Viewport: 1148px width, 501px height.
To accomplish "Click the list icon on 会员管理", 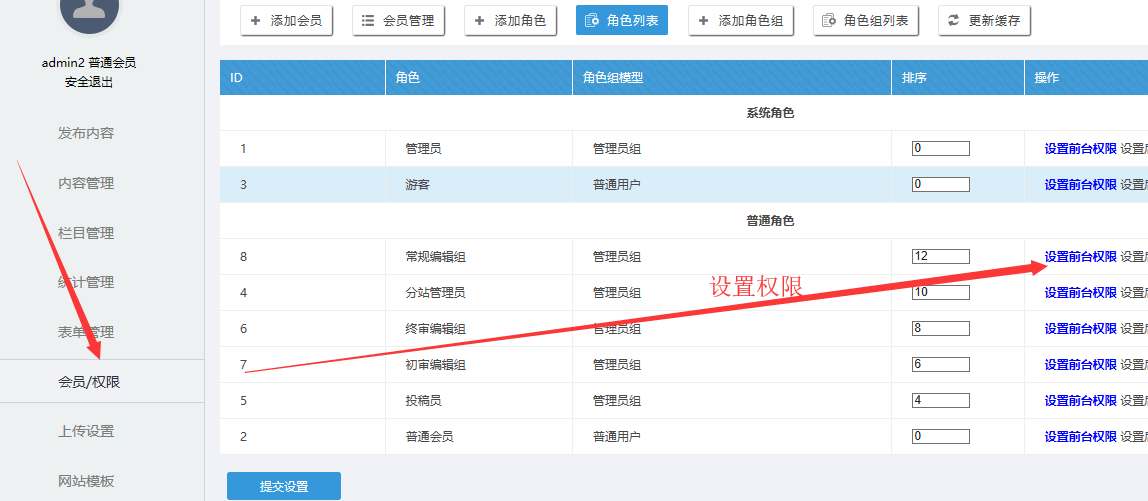I will [368, 21].
